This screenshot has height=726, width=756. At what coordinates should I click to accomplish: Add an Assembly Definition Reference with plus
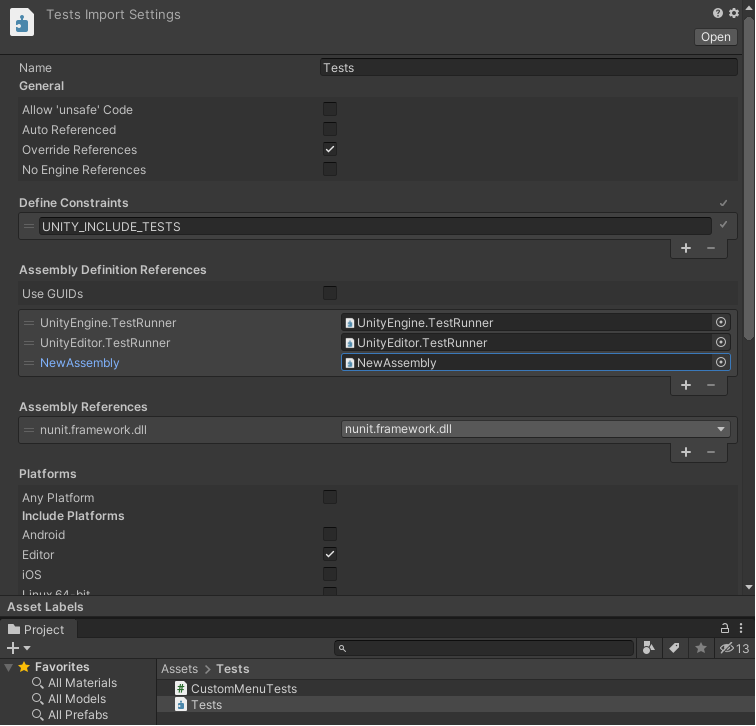(x=686, y=385)
